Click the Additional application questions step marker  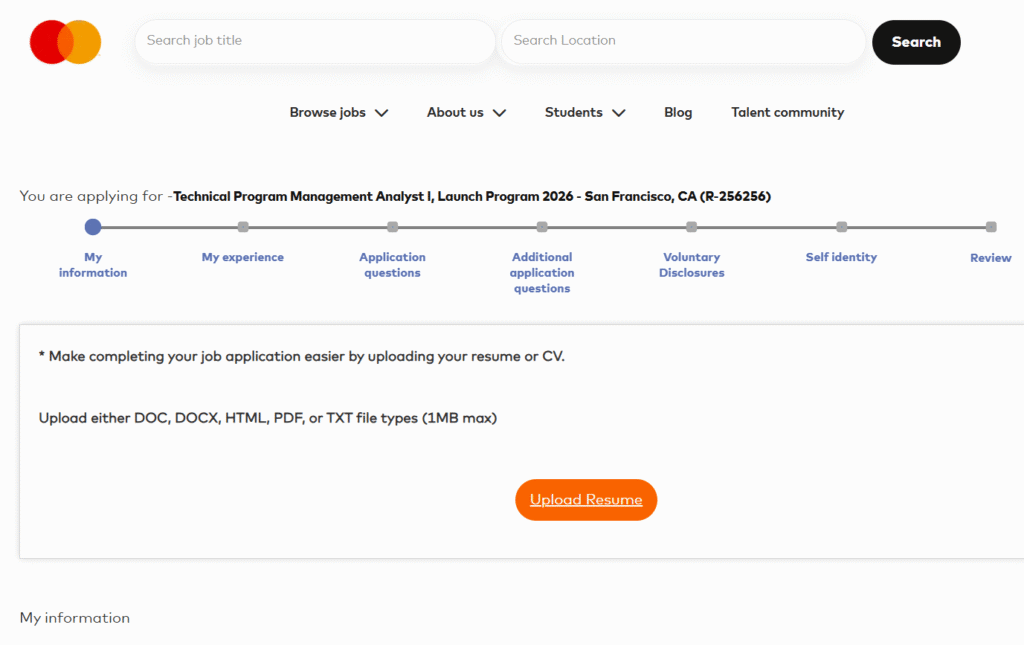(x=542, y=227)
